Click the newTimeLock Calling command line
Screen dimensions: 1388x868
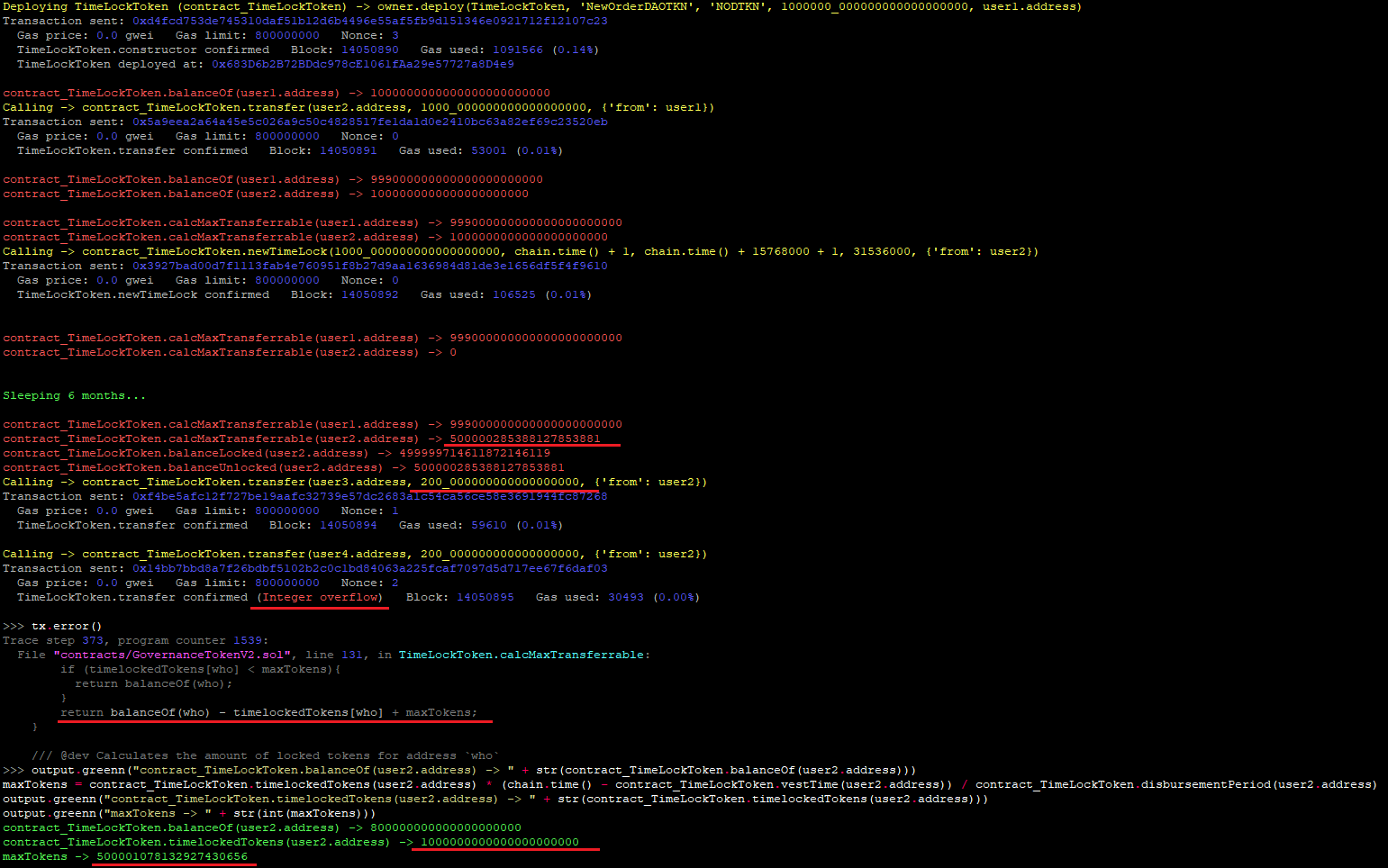(x=521, y=251)
